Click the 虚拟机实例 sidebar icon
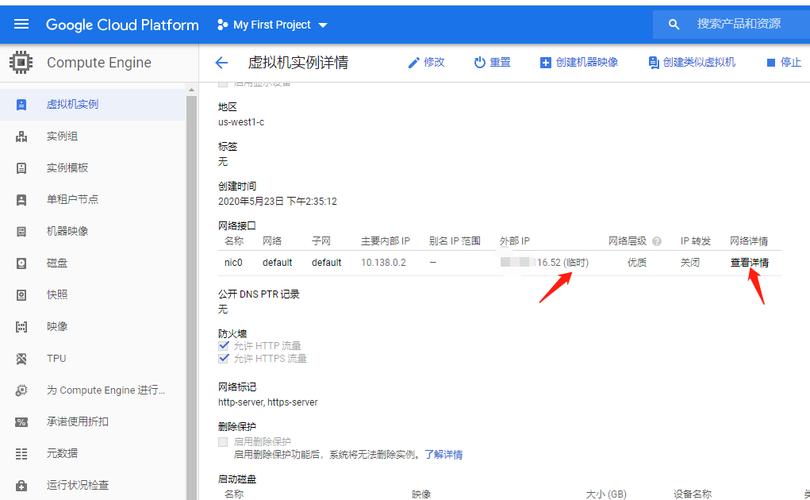Viewport: 810px width, 500px height. (21, 105)
